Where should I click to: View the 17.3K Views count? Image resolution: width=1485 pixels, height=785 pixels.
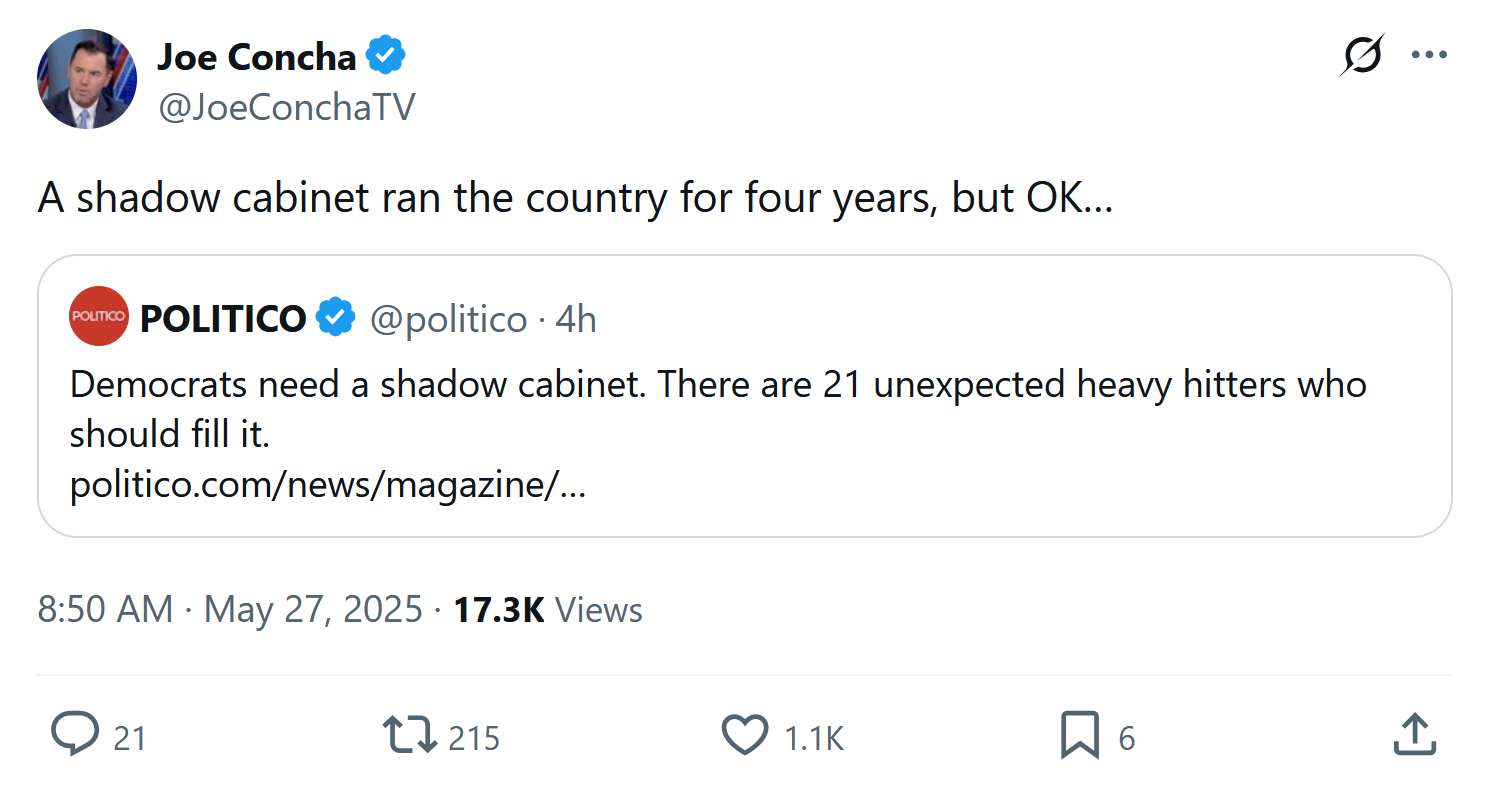click(x=548, y=609)
